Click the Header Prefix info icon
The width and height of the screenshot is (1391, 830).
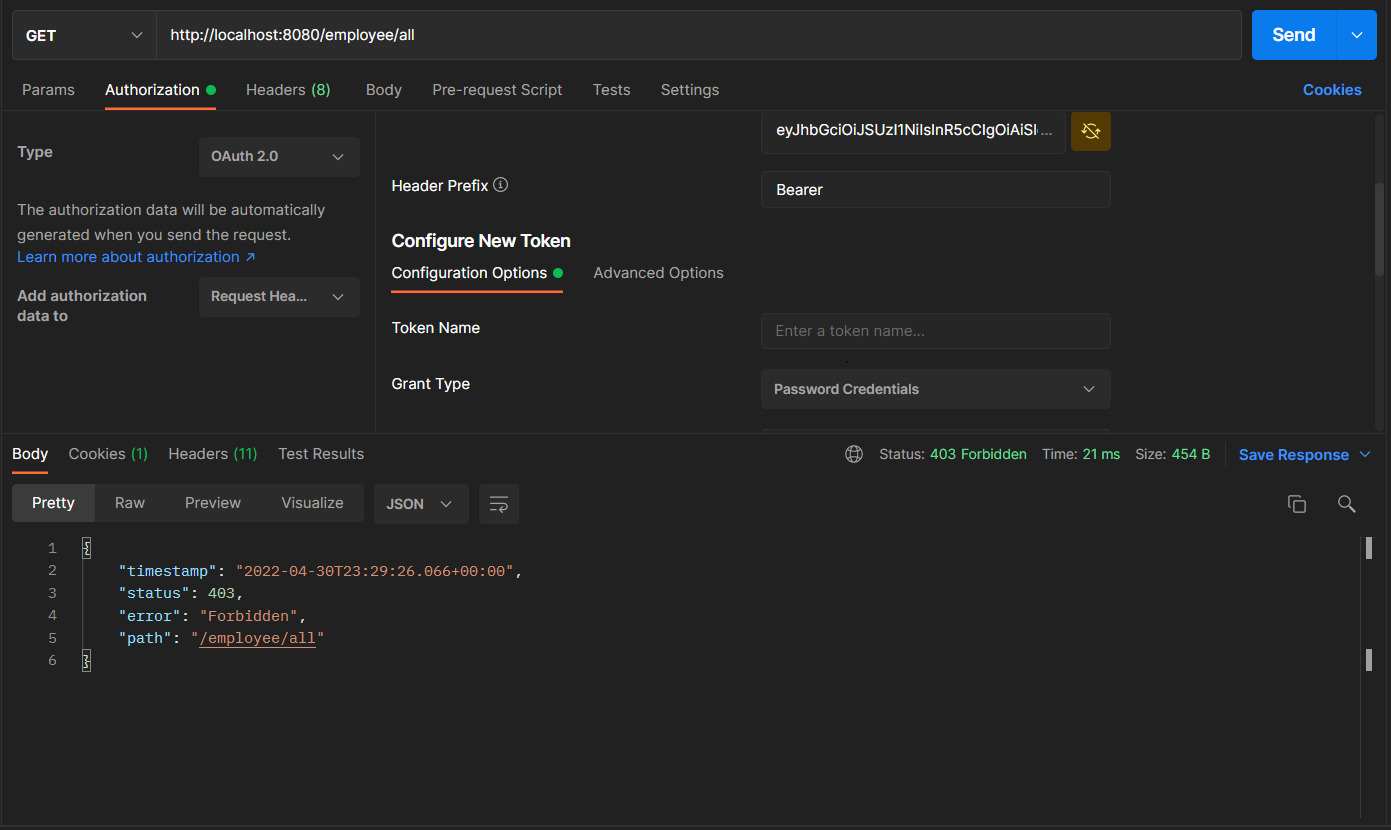click(x=501, y=185)
